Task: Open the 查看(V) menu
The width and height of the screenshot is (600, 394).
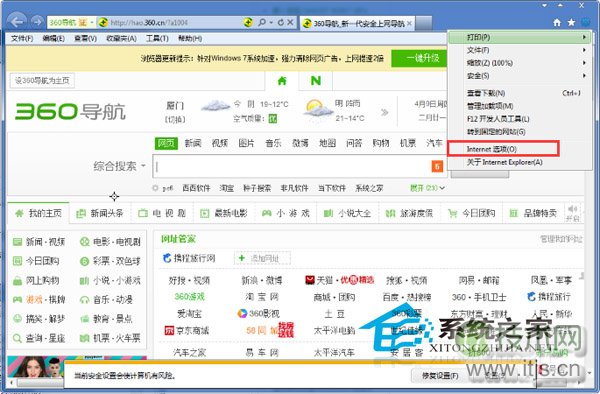Action: pyautogui.click(x=85, y=39)
